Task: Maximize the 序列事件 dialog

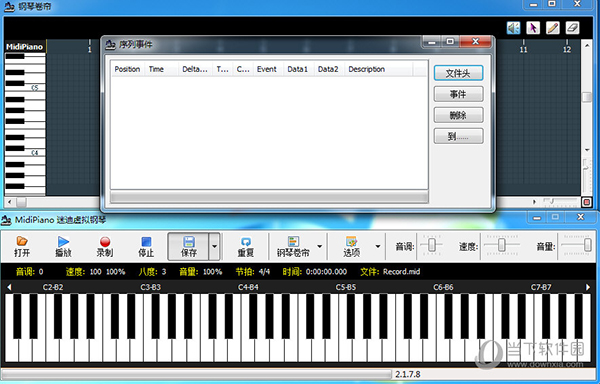Action: [x=450, y=41]
